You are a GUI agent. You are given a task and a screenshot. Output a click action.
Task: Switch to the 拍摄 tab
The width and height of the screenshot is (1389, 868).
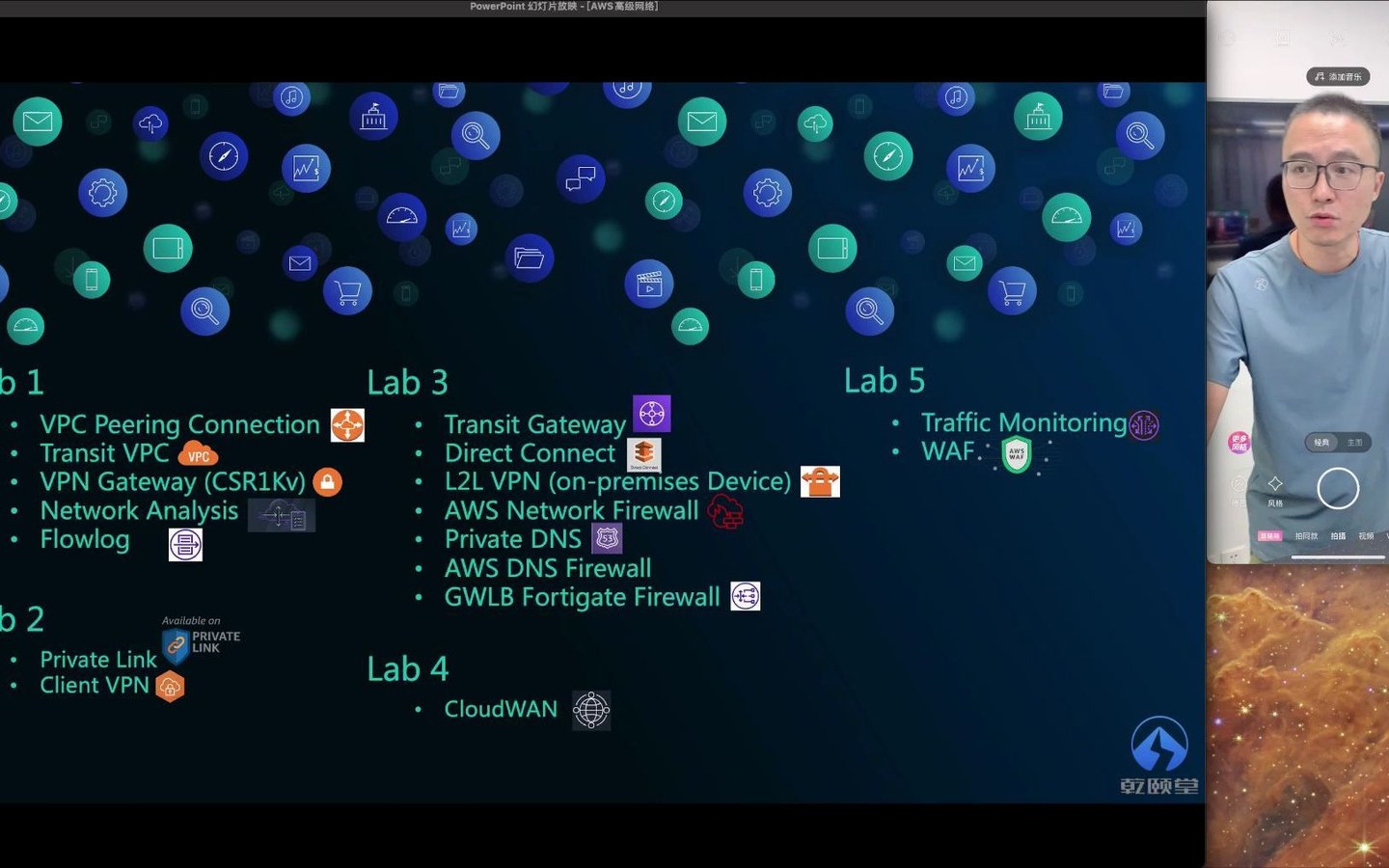point(1338,536)
